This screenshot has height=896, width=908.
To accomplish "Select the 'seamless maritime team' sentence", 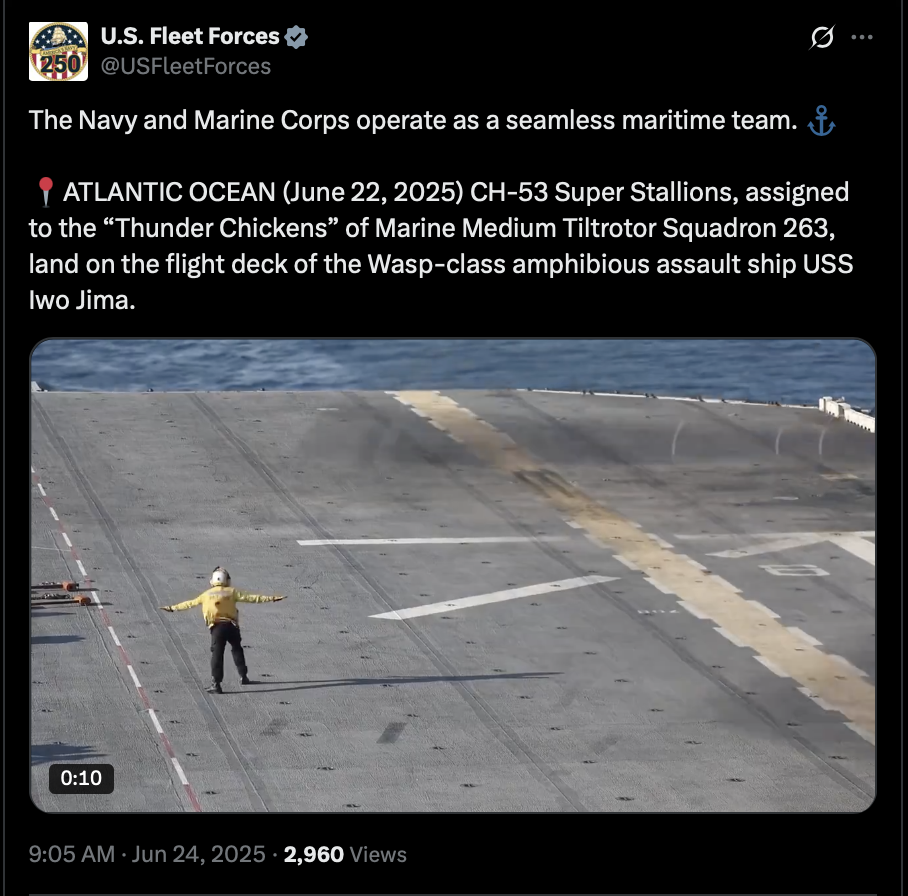I will click(413, 120).
